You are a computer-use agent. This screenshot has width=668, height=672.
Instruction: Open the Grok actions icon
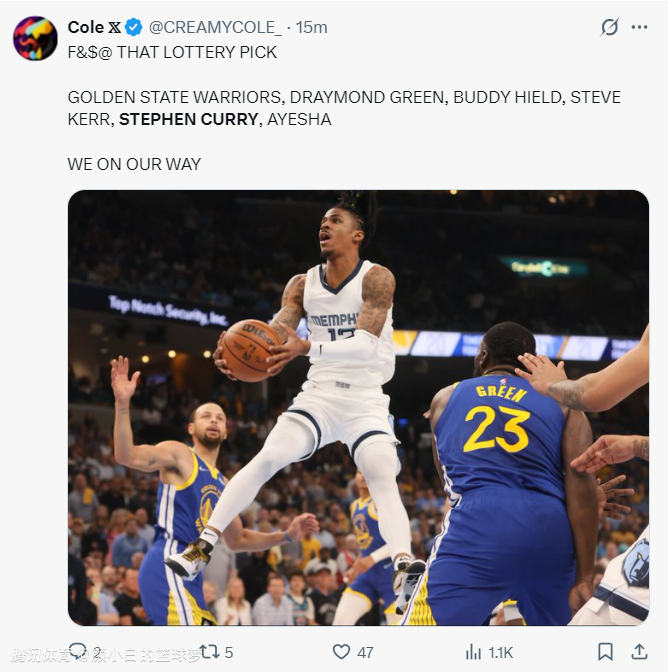tap(609, 27)
